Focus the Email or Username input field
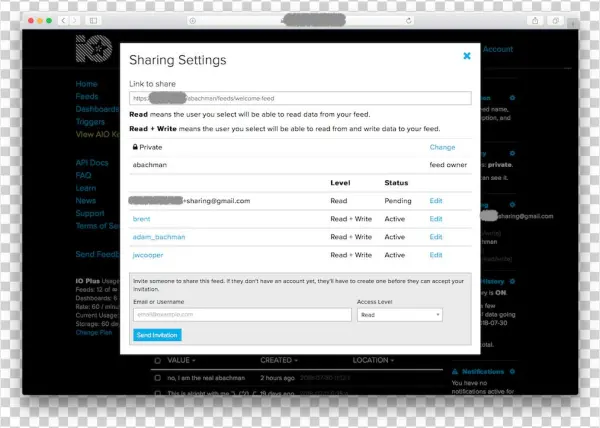Screen dimensions: 600x428 [x=242, y=315]
